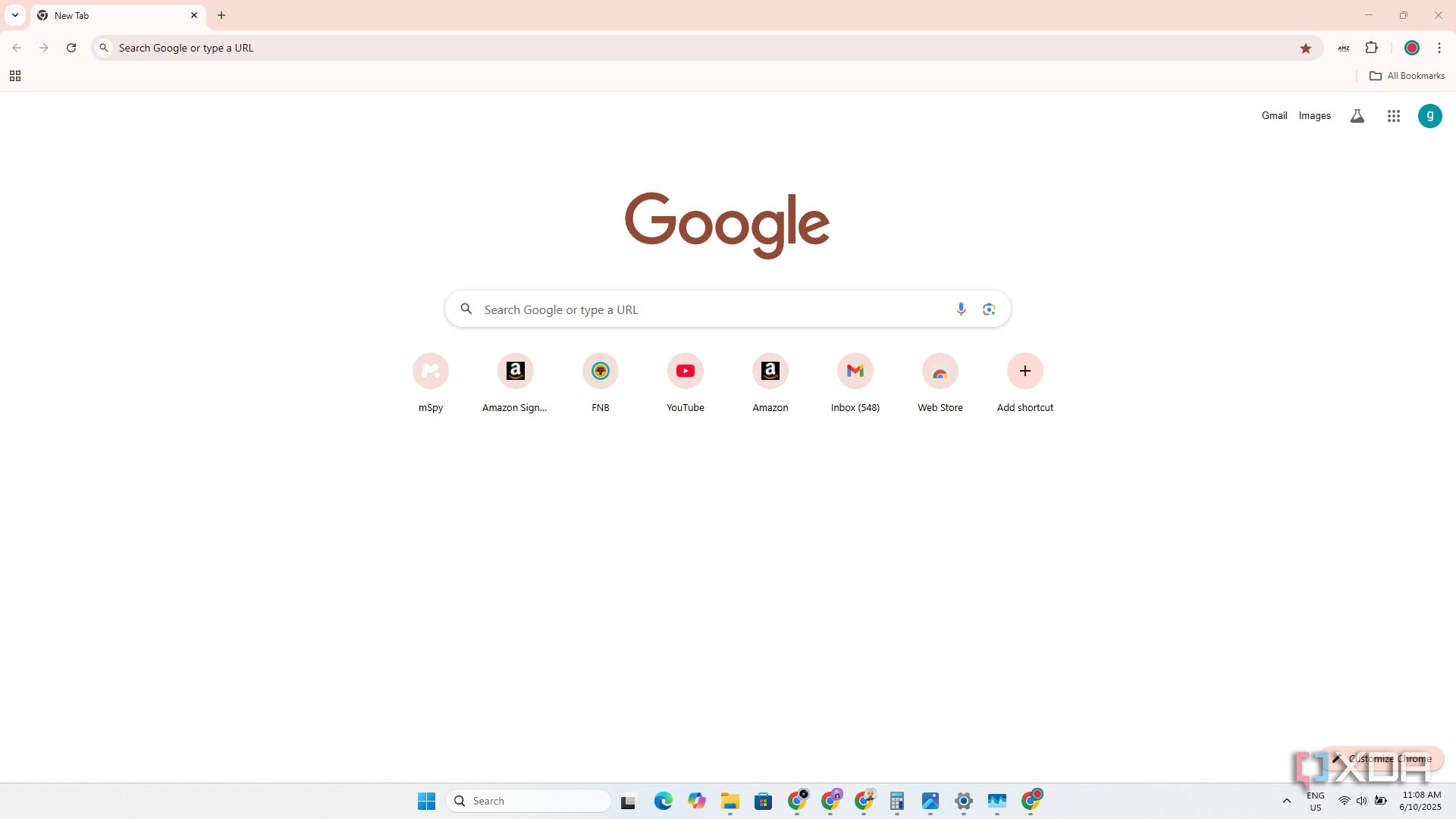Open Calculator from the taskbar
Image resolution: width=1456 pixels, height=819 pixels.
(897, 801)
